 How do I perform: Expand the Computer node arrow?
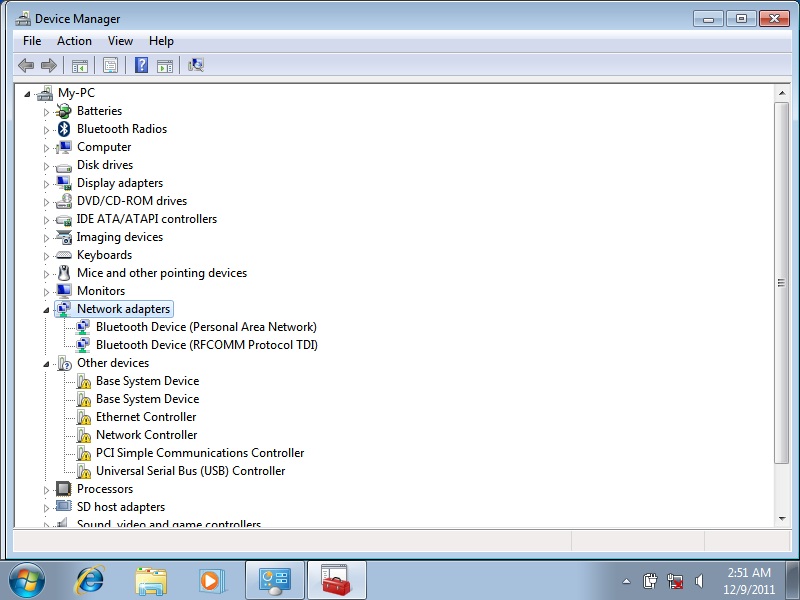pos(46,148)
